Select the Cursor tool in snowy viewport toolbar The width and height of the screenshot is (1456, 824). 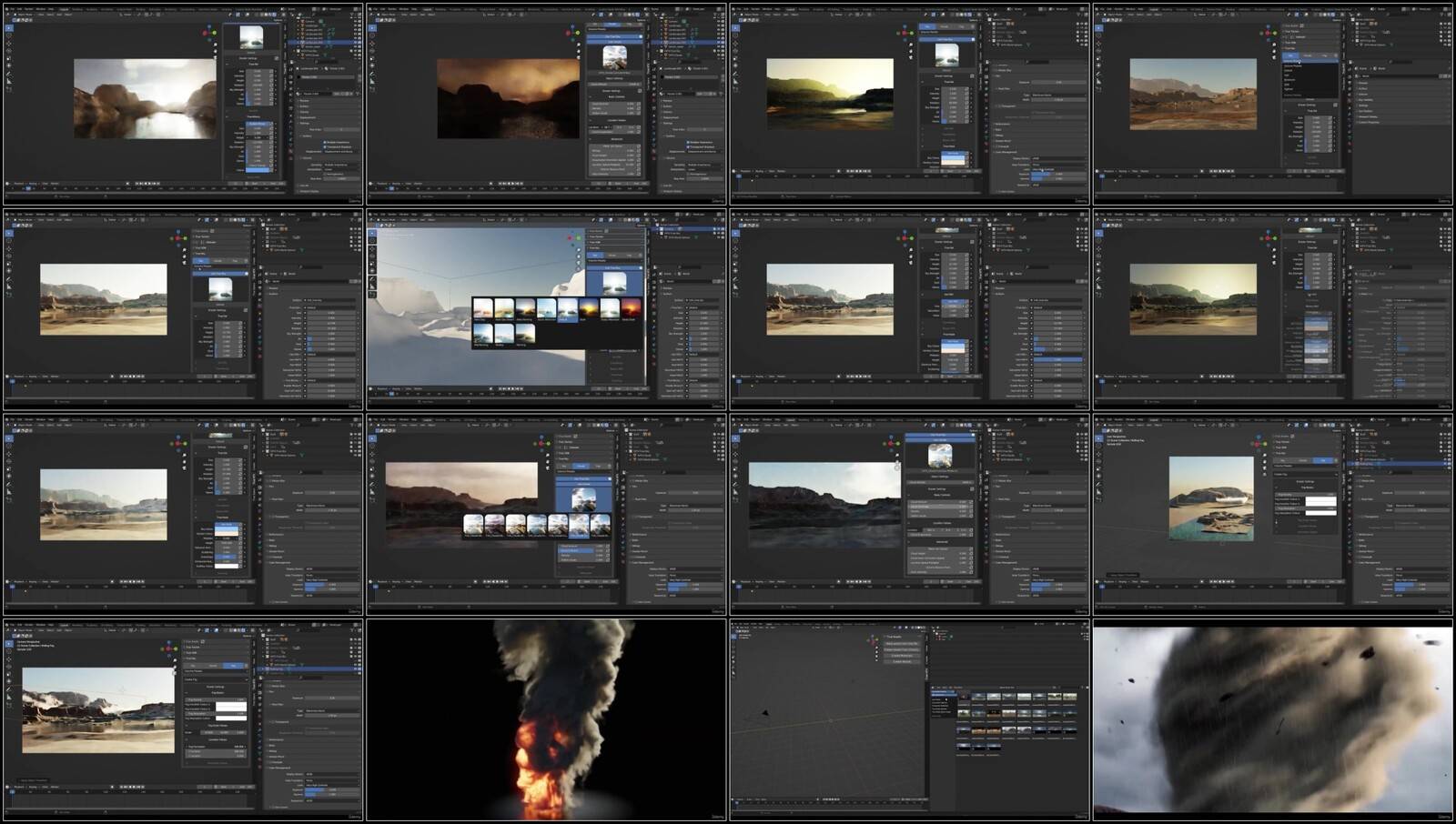pos(372,241)
